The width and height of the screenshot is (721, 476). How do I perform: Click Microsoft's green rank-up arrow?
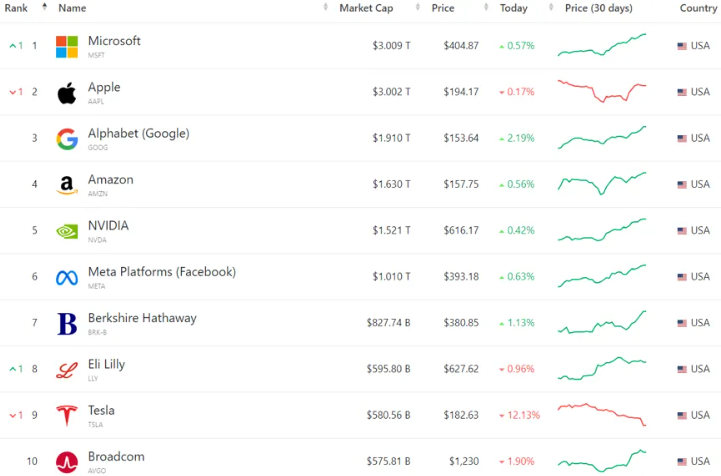coord(12,46)
